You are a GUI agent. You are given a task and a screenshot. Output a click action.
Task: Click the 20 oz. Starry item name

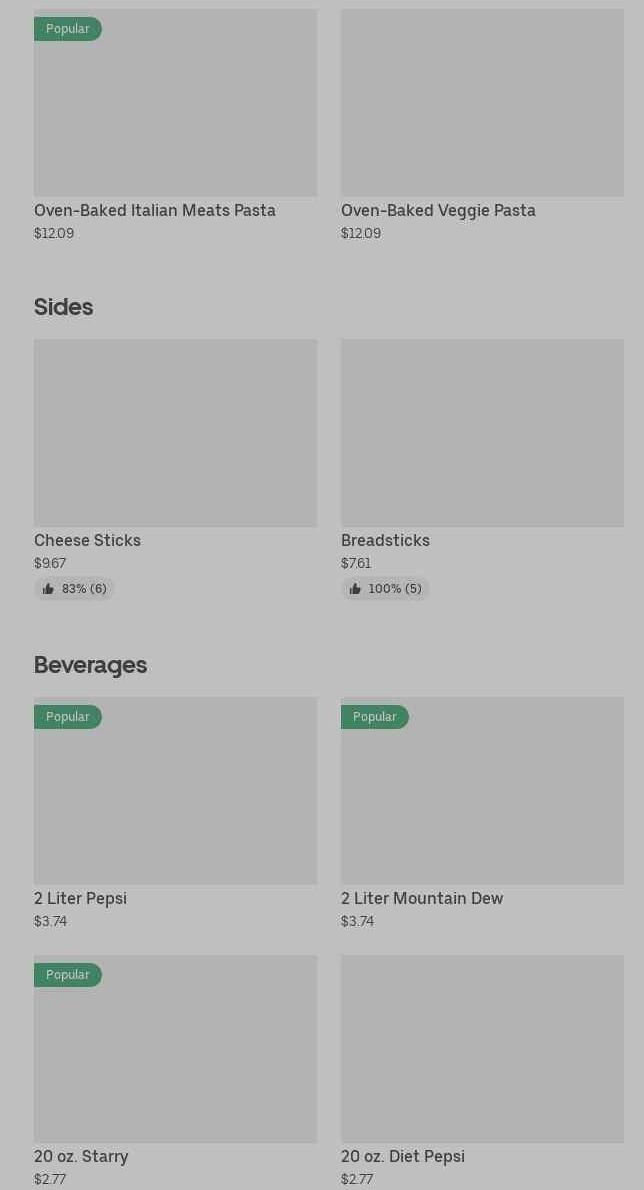tap(81, 1156)
